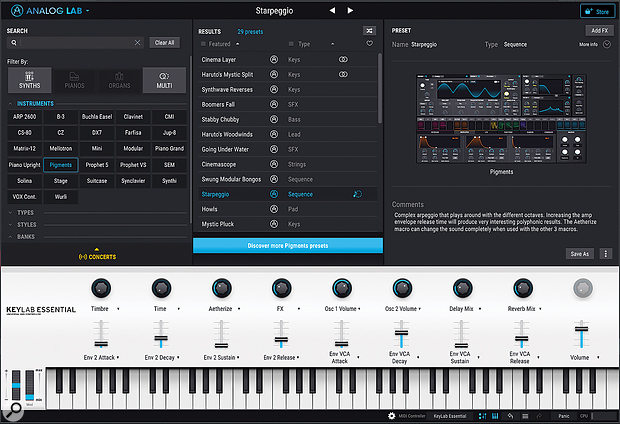Click the undo arrow icon
This screenshot has height=424, width=620.
[x=510, y=416]
